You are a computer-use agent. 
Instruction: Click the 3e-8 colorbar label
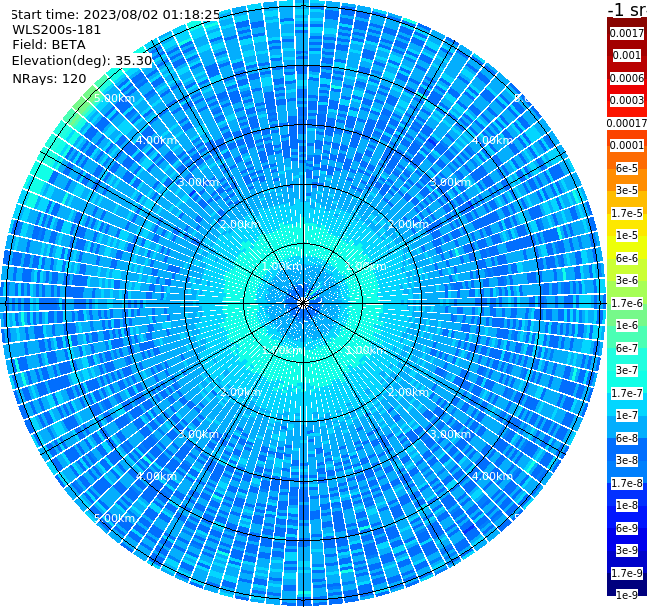tap(627, 460)
